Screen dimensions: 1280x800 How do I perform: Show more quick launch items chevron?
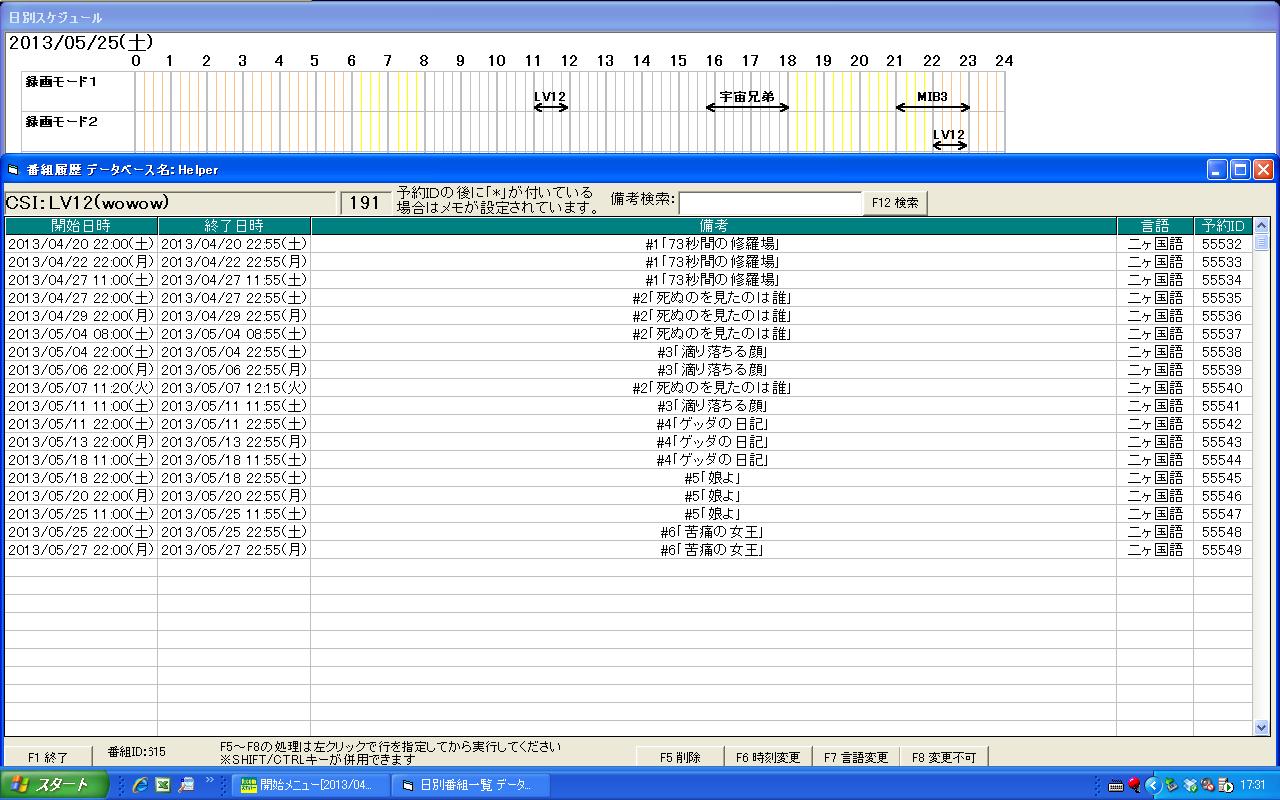(x=210, y=781)
